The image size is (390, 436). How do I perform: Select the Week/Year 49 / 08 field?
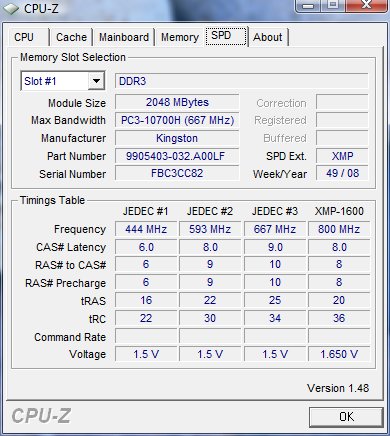(342, 173)
